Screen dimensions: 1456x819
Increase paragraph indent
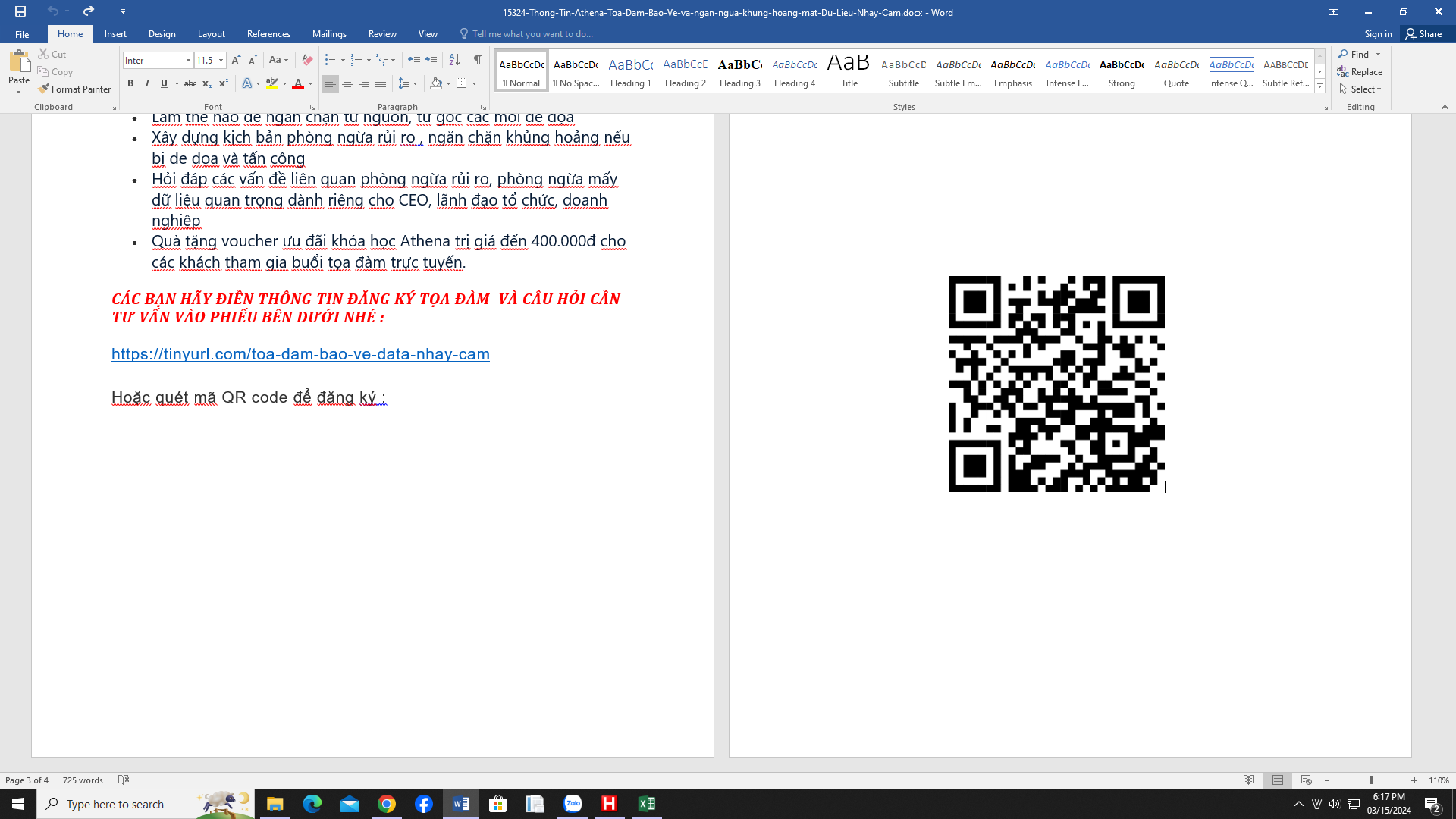431,60
